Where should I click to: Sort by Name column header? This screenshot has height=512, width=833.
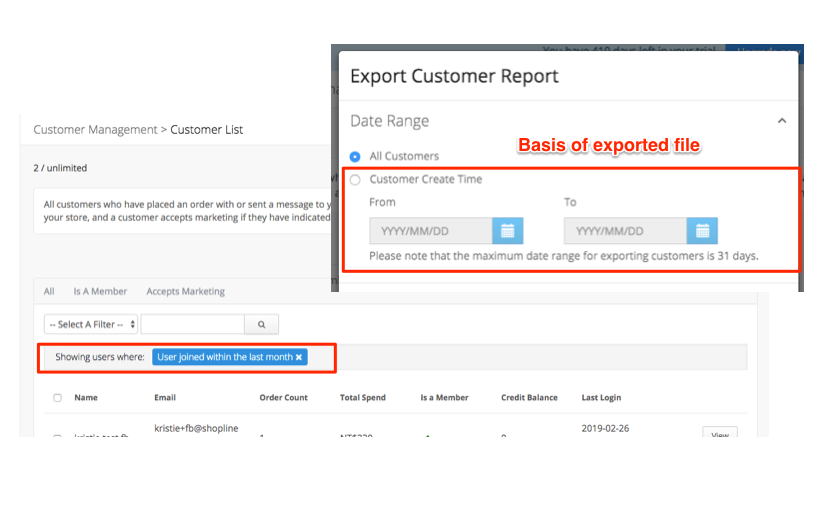(x=86, y=397)
